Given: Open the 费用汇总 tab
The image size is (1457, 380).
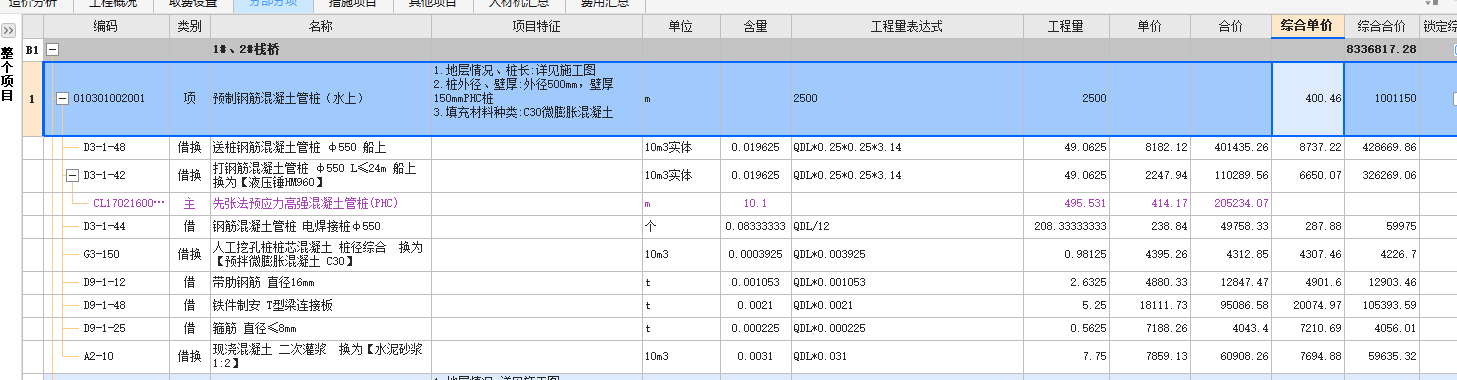Looking at the screenshot, I should (605, 4).
